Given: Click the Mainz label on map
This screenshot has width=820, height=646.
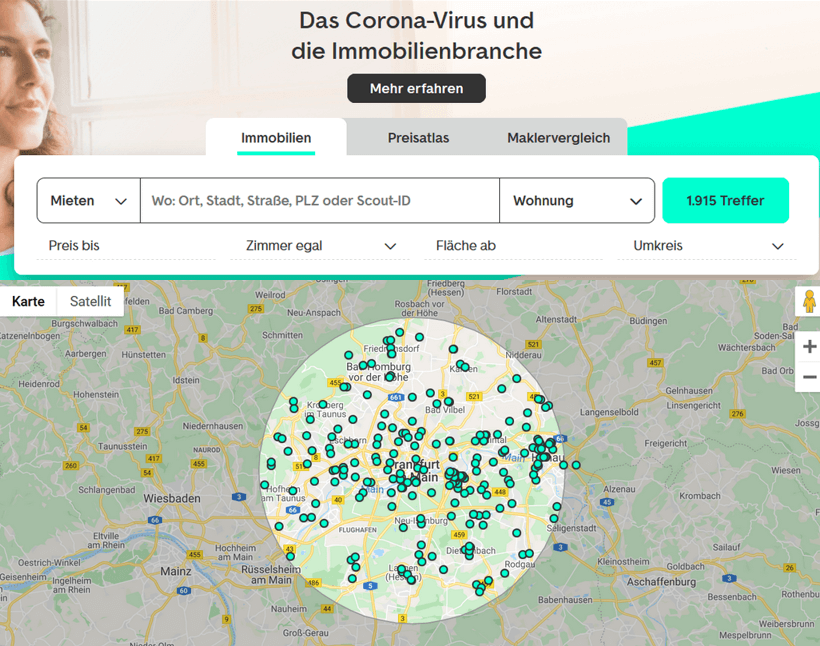Looking at the screenshot, I should pyautogui.click(x=176, y=571).
